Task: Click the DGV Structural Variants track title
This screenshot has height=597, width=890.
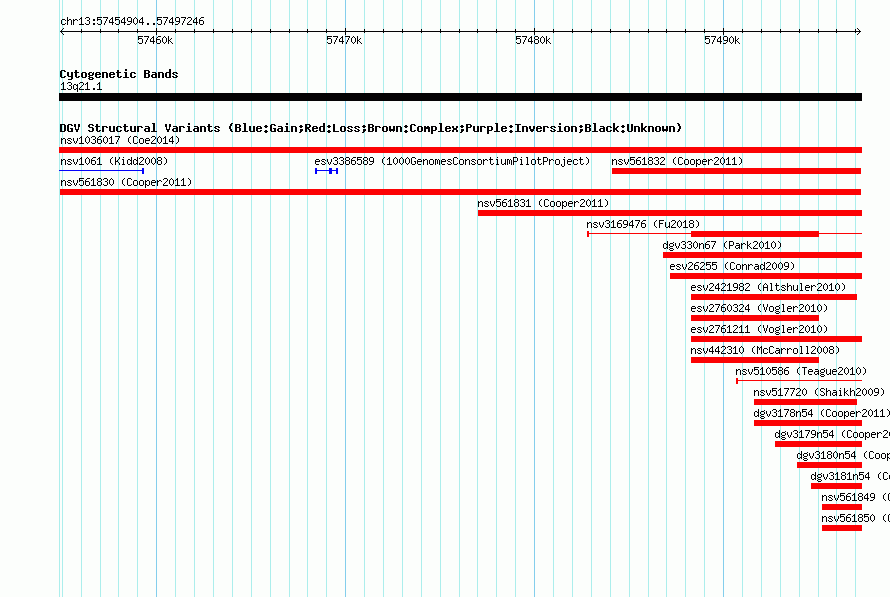Action: [371, 128]
